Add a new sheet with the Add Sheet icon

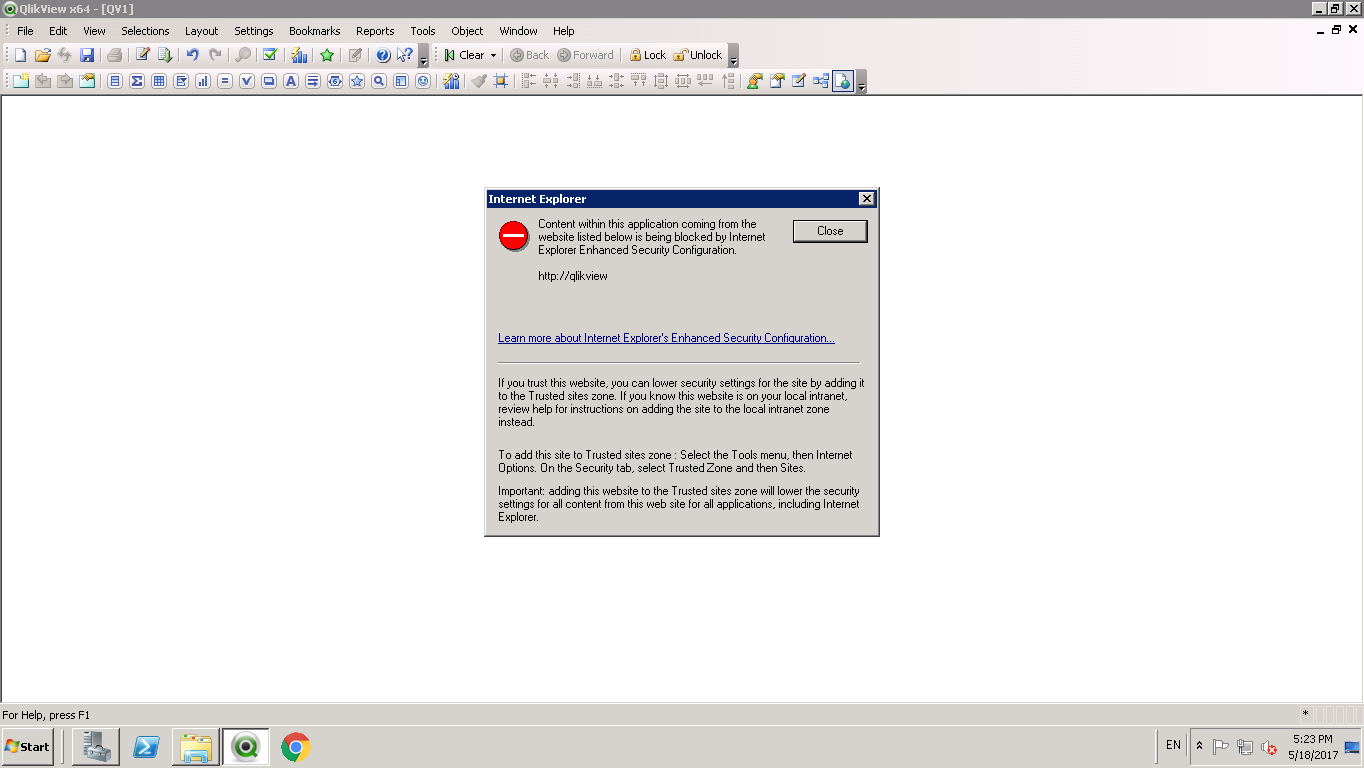click(20, 81)
